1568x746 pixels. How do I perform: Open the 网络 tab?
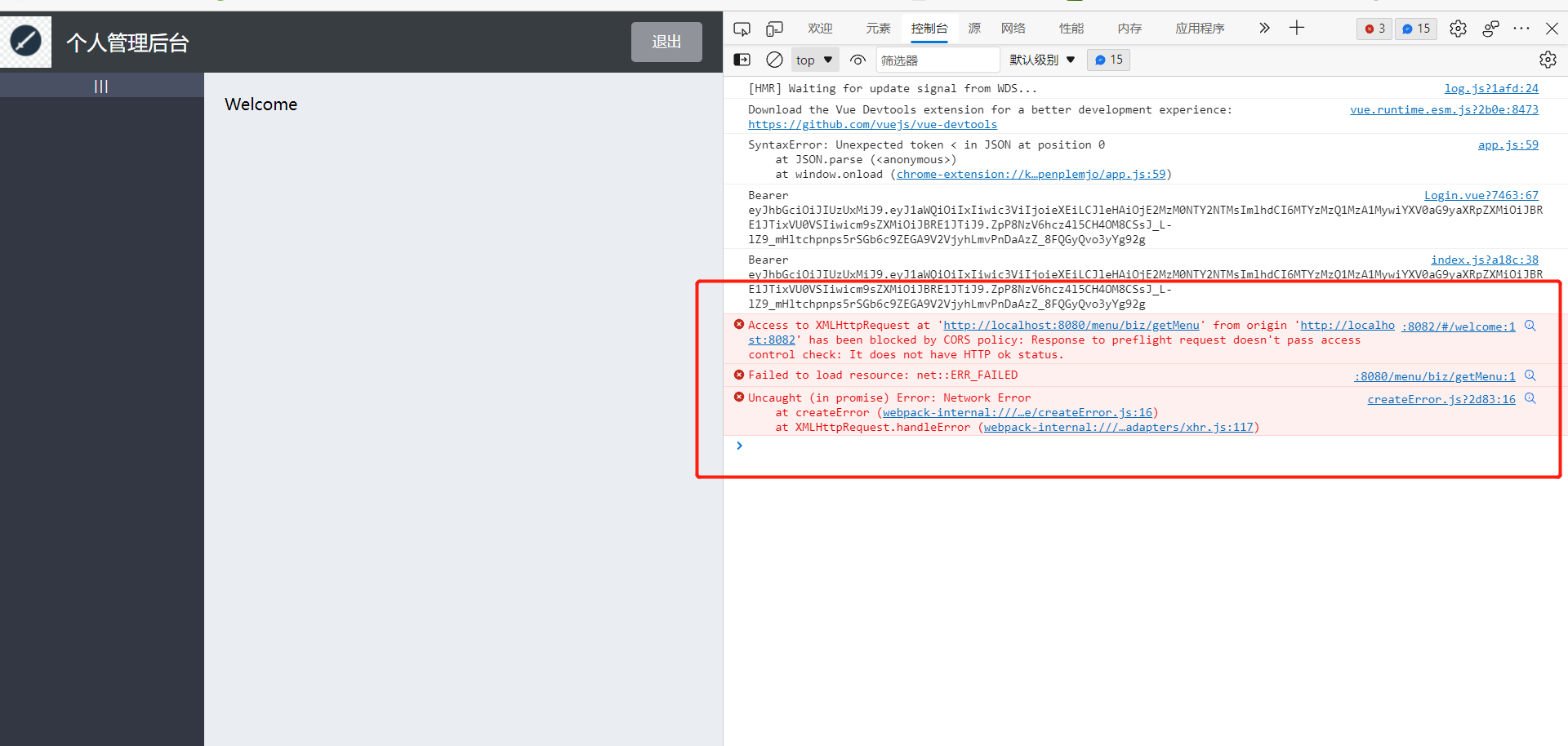[x=1013, y=29]
